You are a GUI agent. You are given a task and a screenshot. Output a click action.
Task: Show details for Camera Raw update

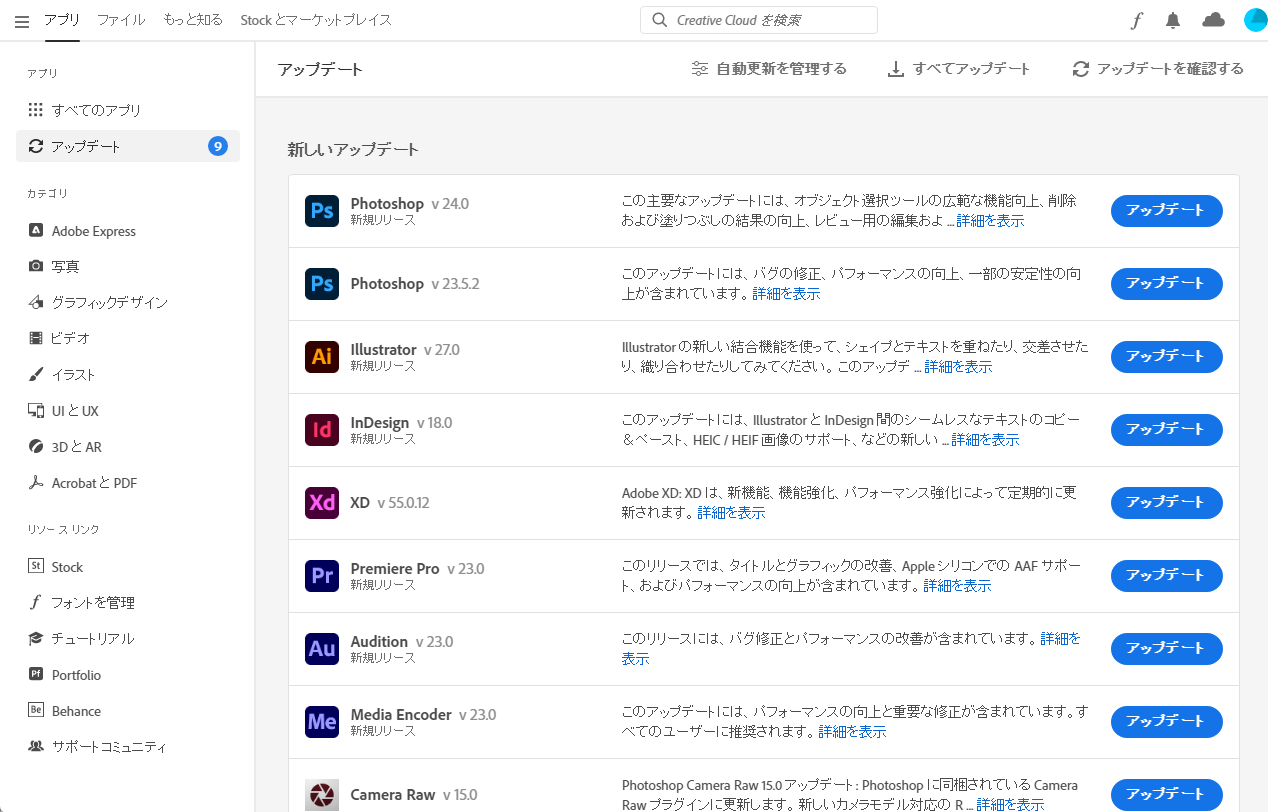click(1010, 805)
